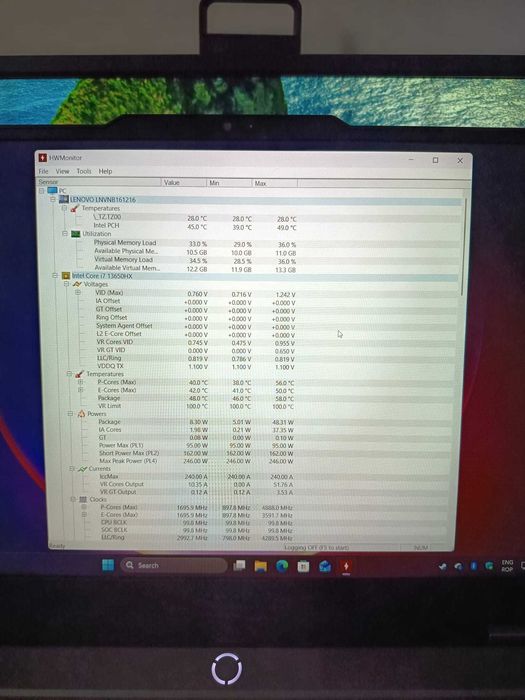Screen dimensions: 525x700
Task: Collapse the Voltages group
Action: click(67, 284)
